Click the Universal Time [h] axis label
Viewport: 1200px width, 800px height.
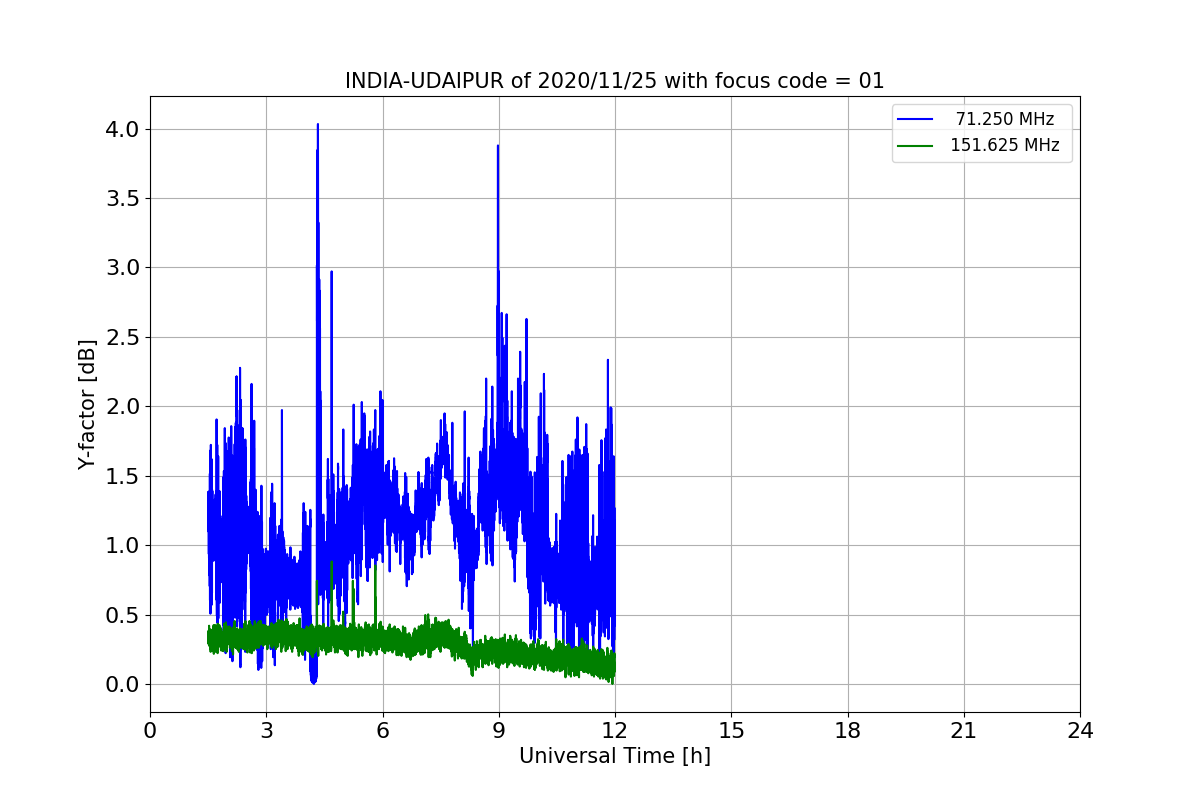pyautogui.click(x=615, y=756)
